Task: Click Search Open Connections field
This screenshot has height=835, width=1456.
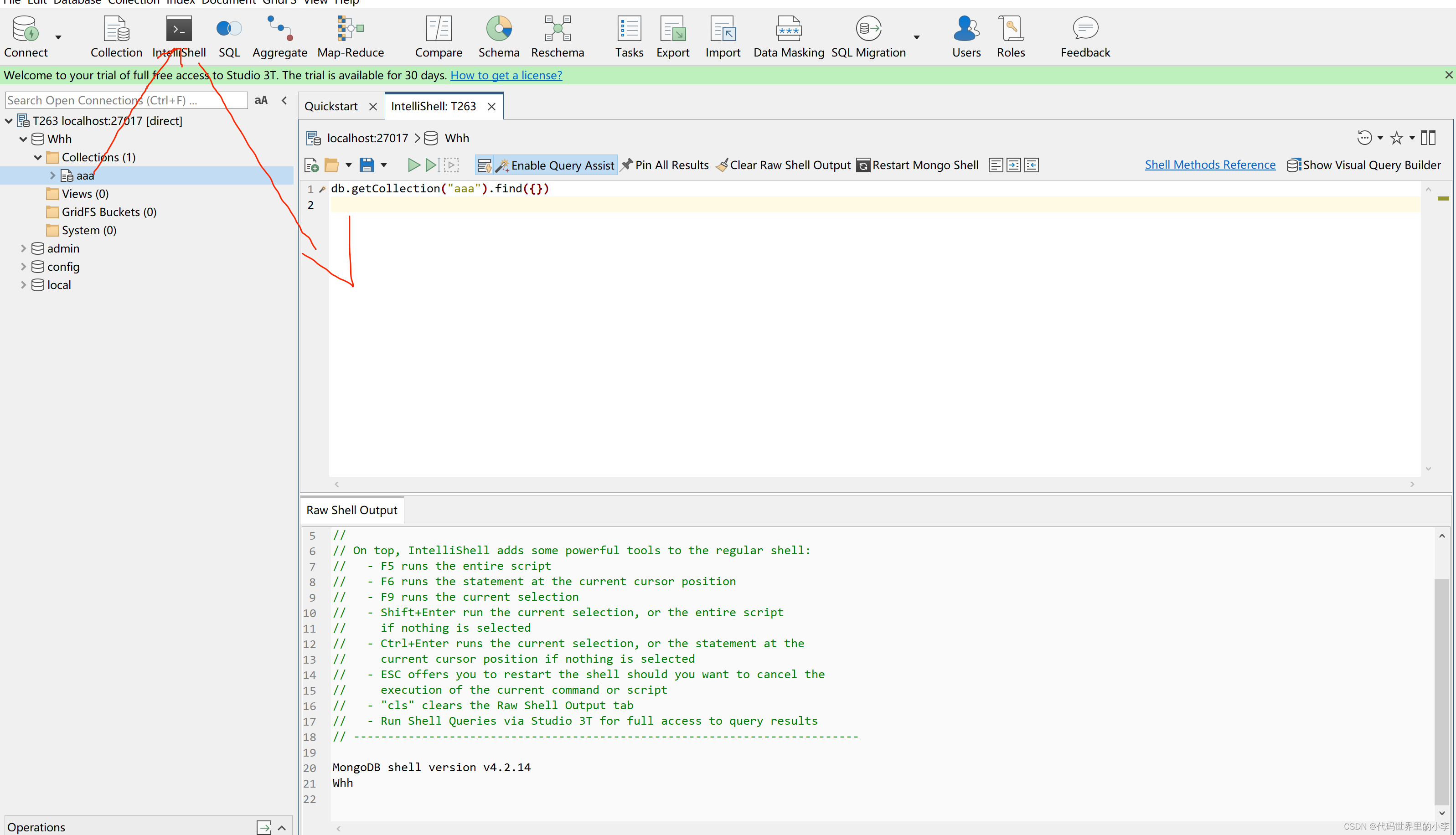Action: point(127,100)
